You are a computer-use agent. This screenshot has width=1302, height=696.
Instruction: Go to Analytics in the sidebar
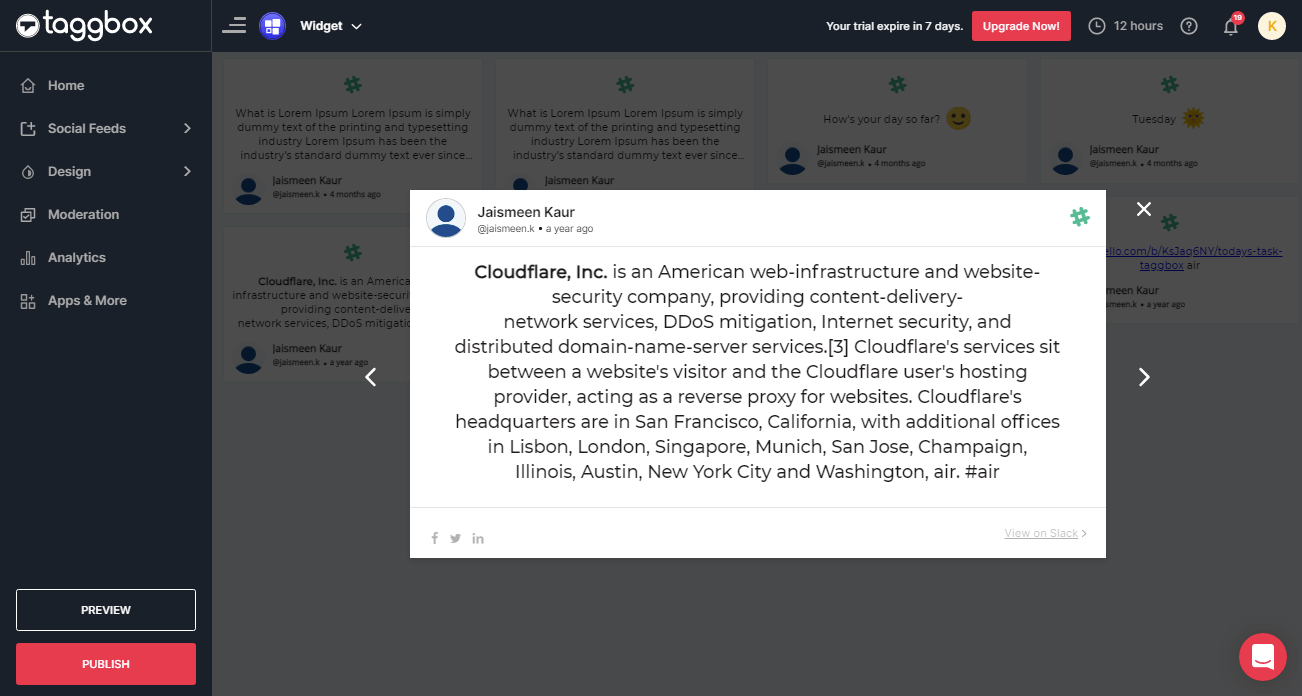76,257
